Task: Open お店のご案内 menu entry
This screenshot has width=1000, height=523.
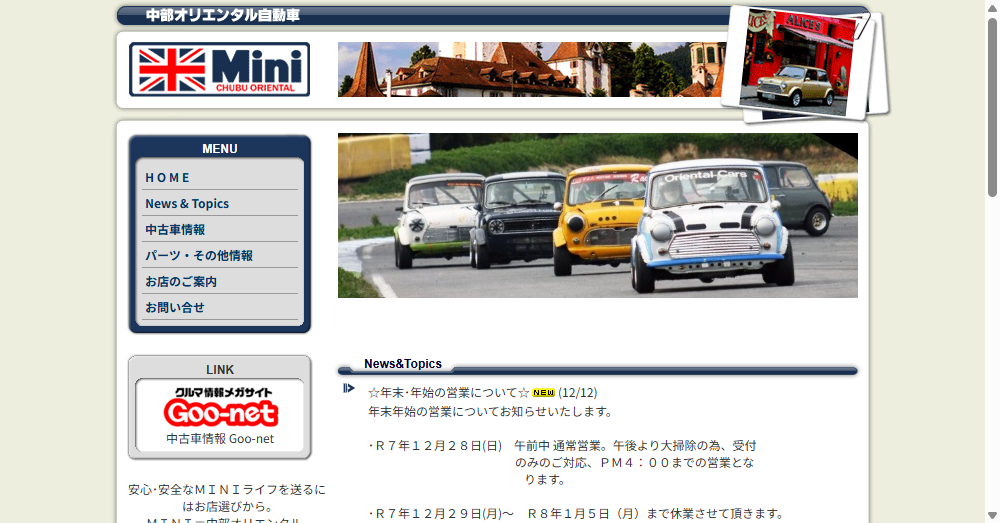Action: pyautogui.click(x=181, y=281)
